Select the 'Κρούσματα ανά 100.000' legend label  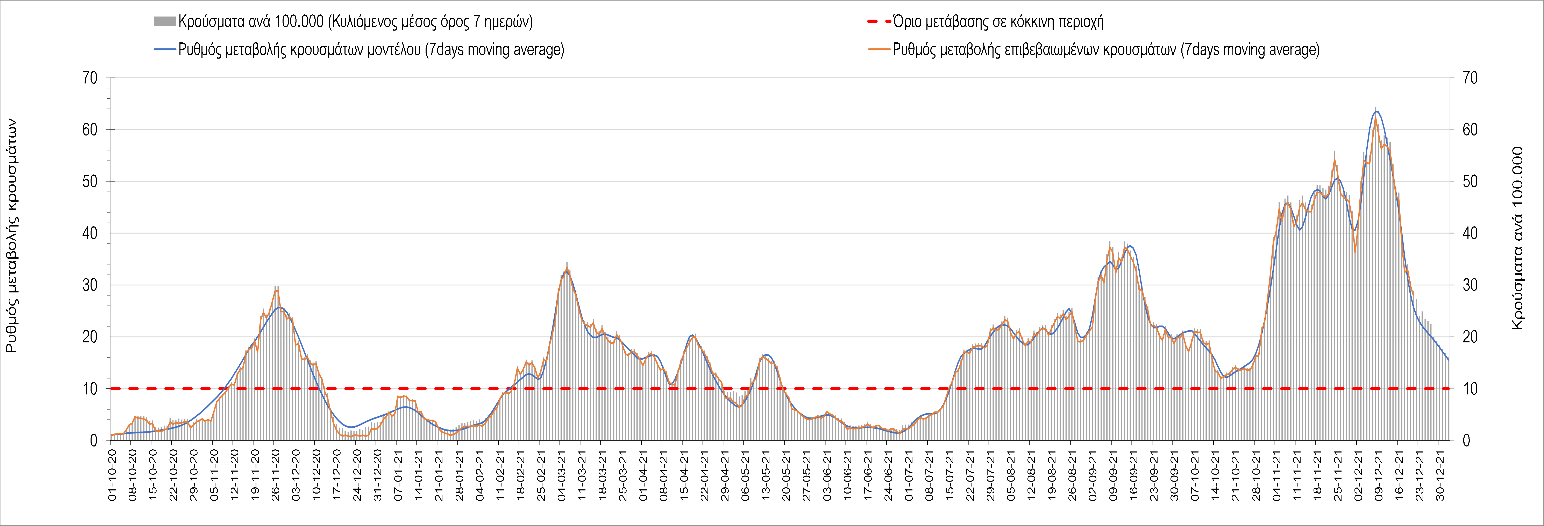355,21
